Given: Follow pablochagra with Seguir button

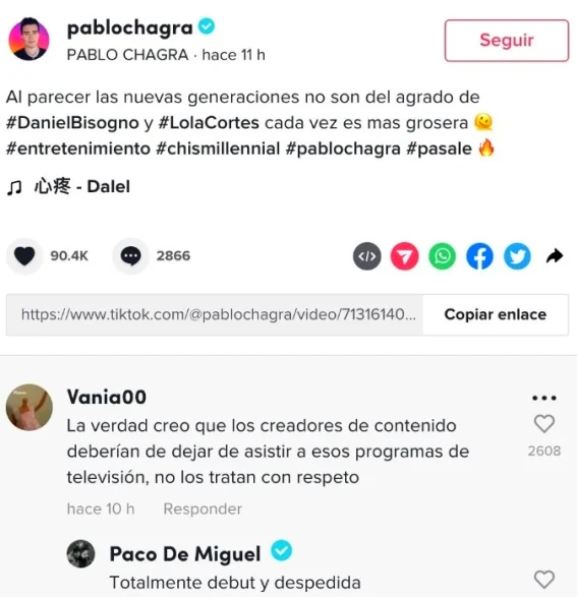Looking at the screenshot, I should (507, 40).
